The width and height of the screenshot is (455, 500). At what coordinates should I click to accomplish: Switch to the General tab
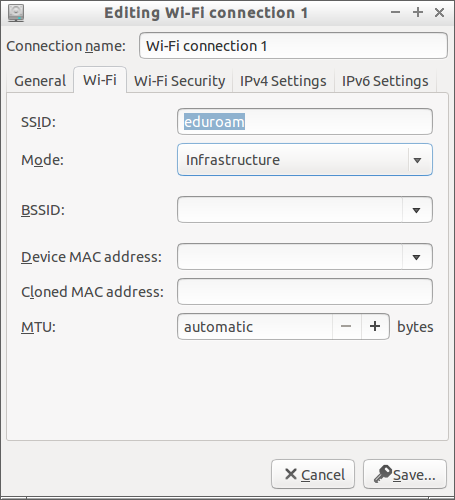click(40, 81)
